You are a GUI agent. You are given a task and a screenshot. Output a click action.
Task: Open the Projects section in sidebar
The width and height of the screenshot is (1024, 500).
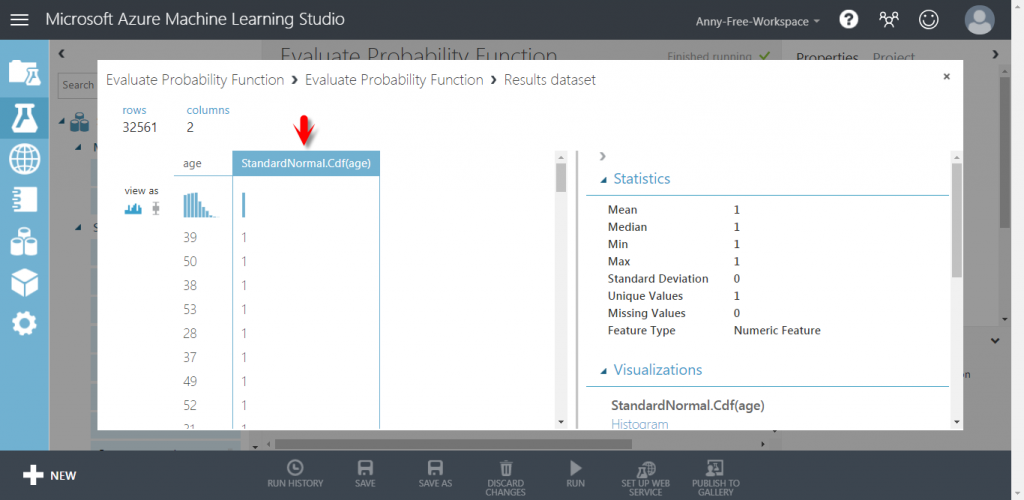pos(24,72)
